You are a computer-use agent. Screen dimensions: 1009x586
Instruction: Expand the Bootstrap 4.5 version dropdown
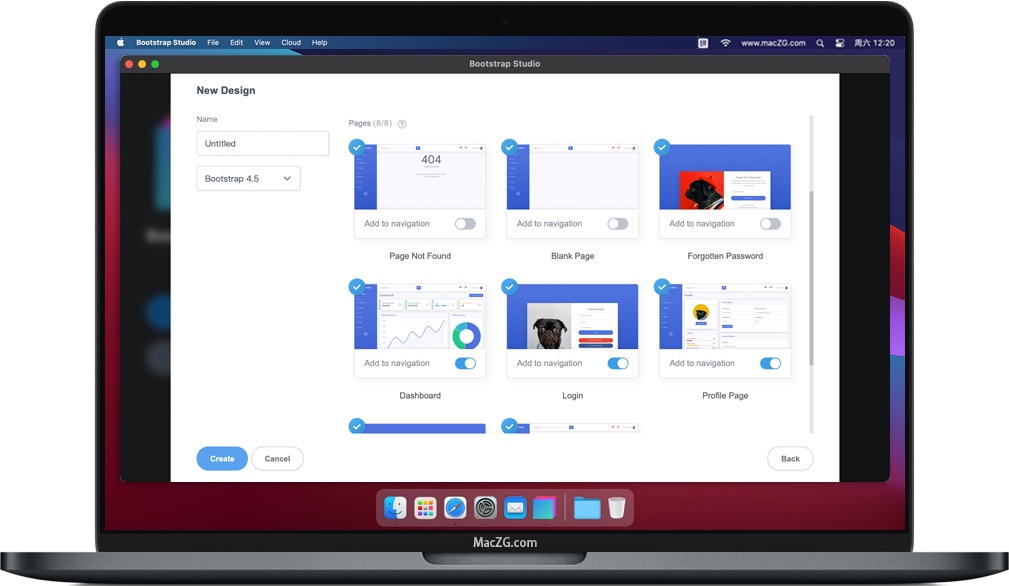point(248,179)
